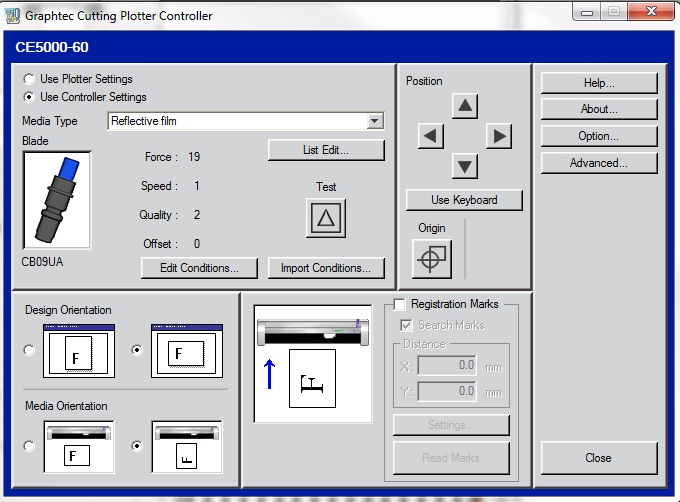Click the Graphtec app icon in the title bar
This screenshot has height=502, width=680.
[12, 16]
